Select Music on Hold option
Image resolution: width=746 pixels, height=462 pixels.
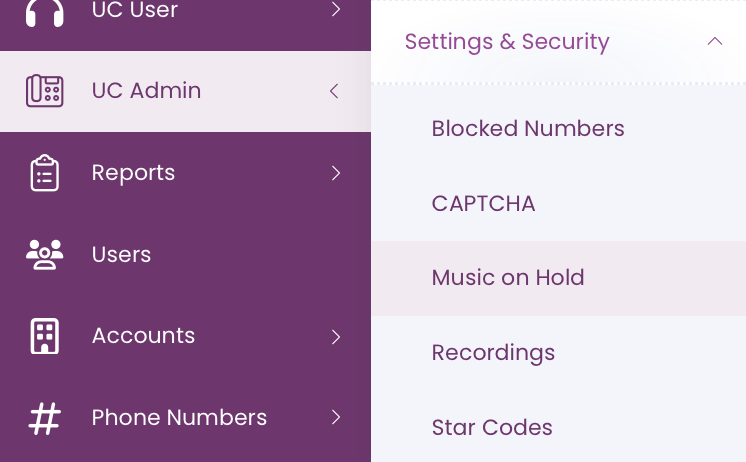[559, 278]
